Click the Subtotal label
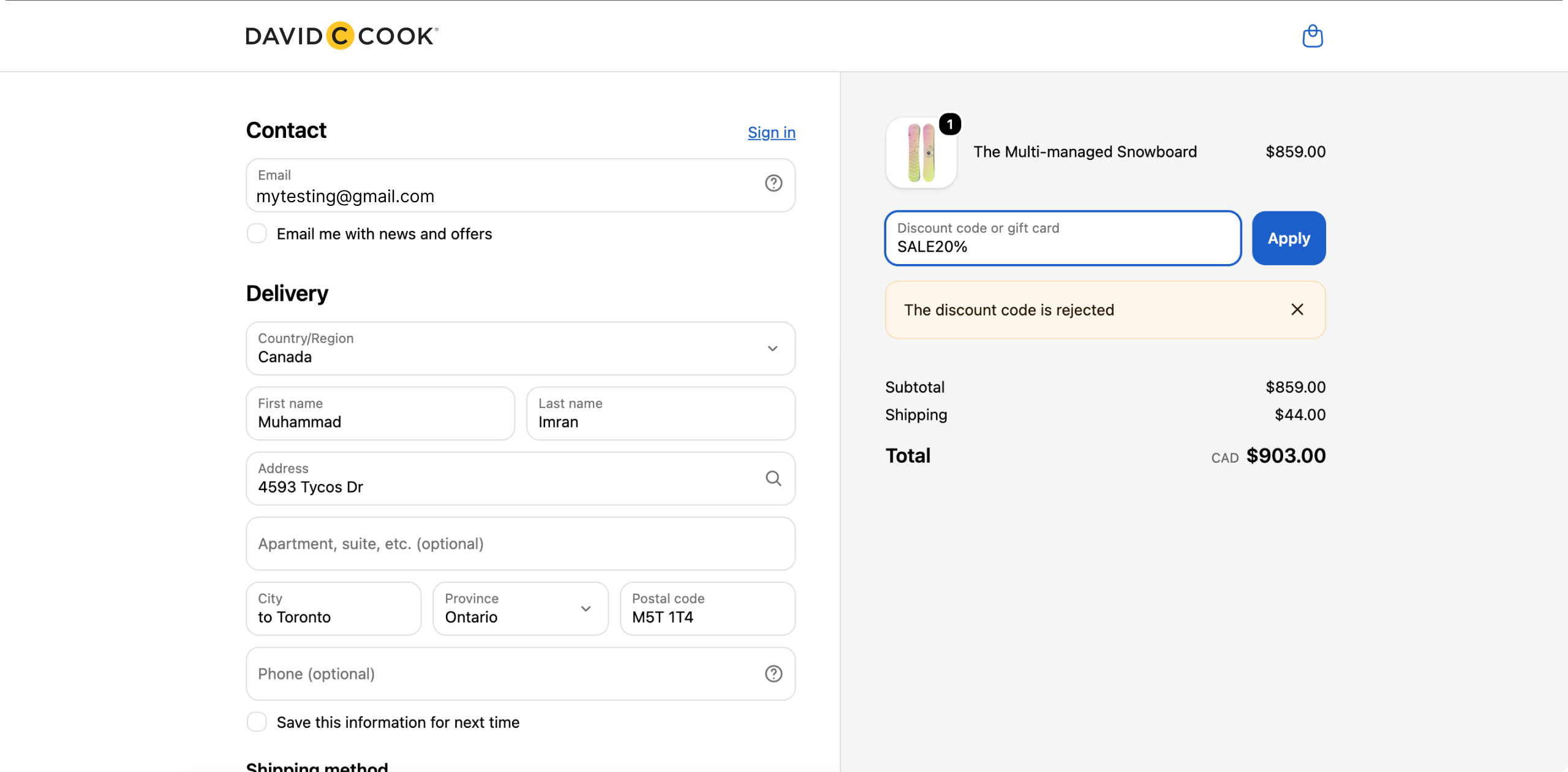Image resolution: width=1568 pixels, height=772 pixels. (914, 387)
